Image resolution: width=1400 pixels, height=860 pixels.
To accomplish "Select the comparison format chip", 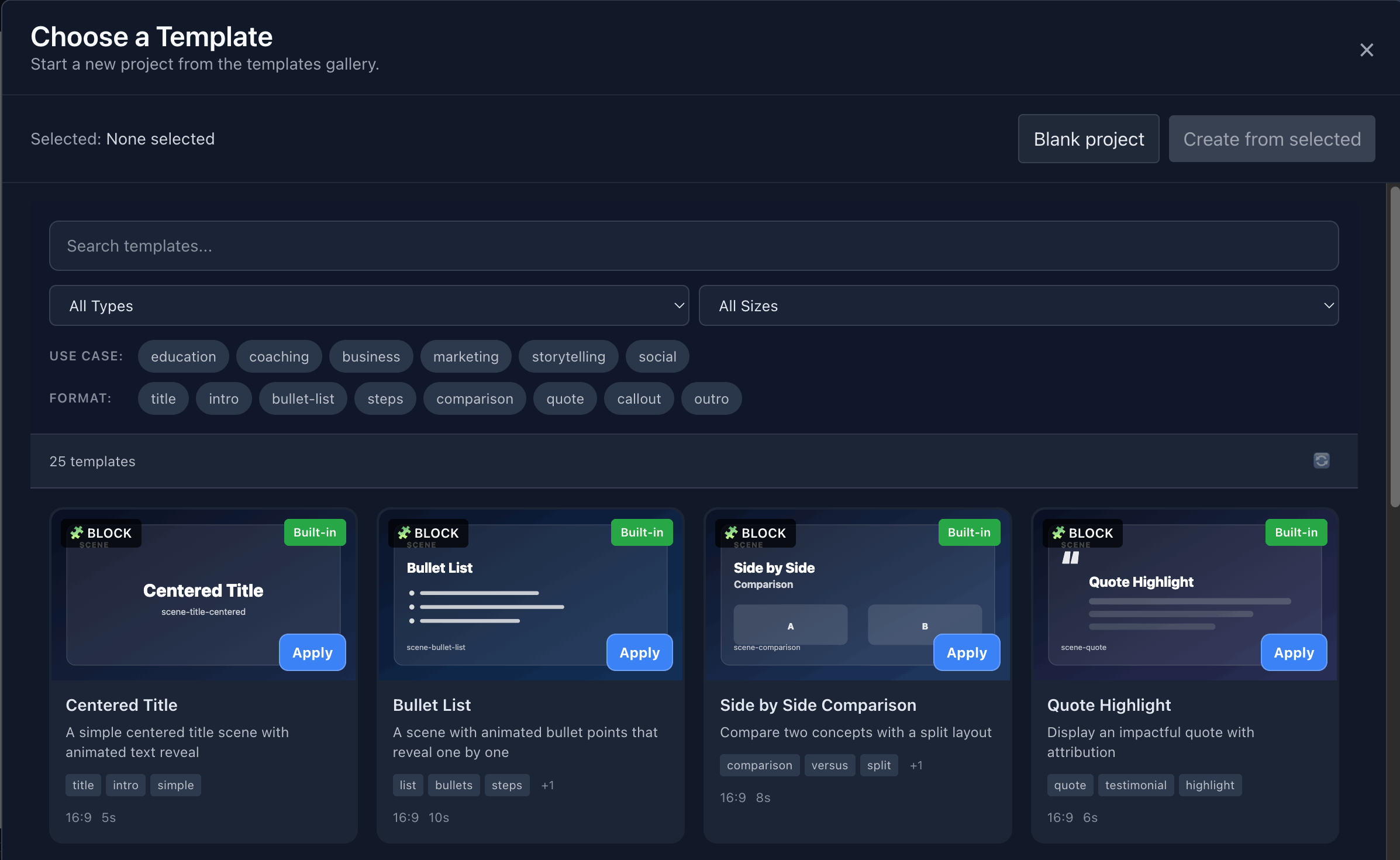I will (x=474, y=398).
